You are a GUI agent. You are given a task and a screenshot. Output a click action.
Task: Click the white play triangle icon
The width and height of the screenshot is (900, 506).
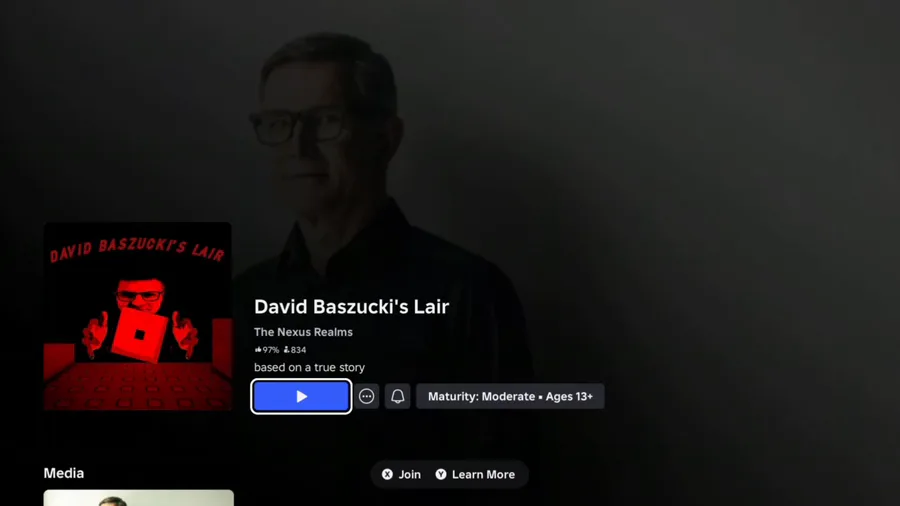[301, 396]
